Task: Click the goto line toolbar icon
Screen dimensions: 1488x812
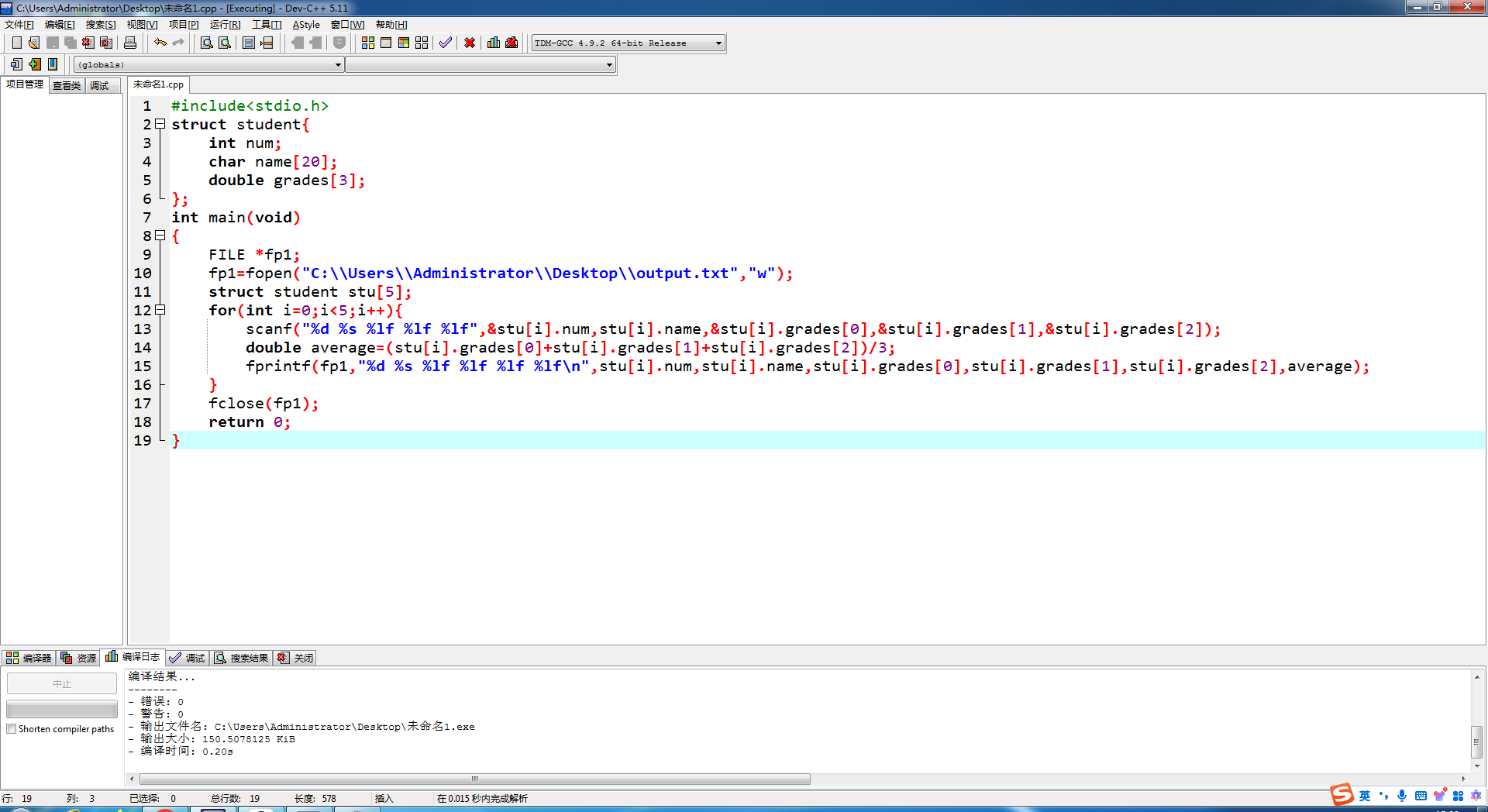Action: point(267,43)
